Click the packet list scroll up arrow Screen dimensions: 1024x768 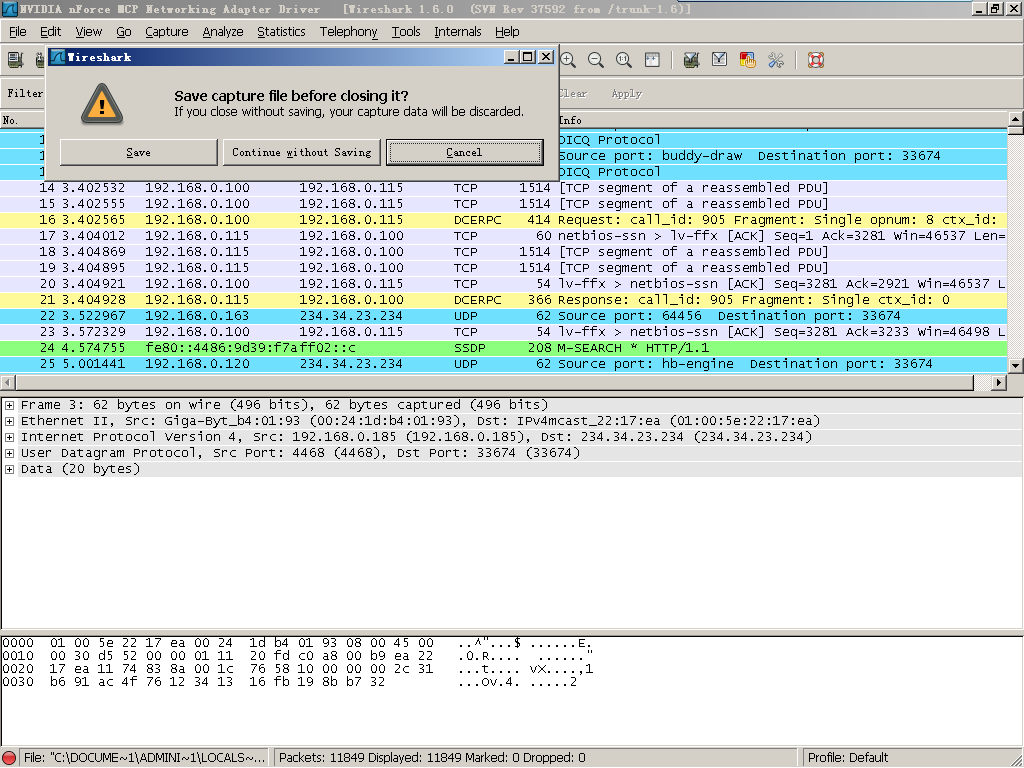coord(1016,120)
